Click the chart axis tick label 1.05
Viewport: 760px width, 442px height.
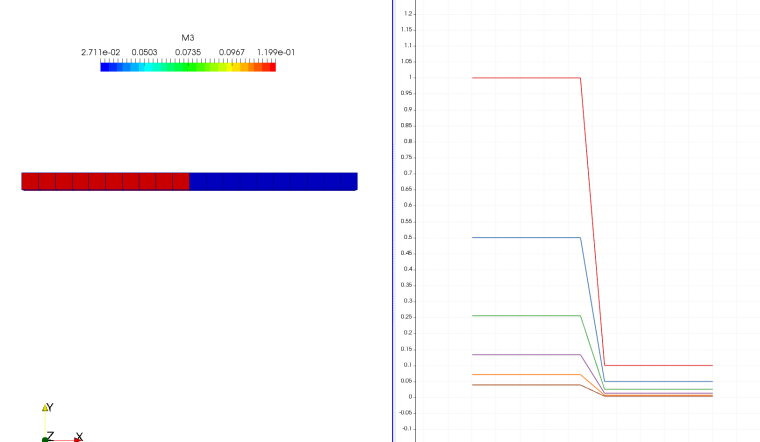tap(406, 62)
